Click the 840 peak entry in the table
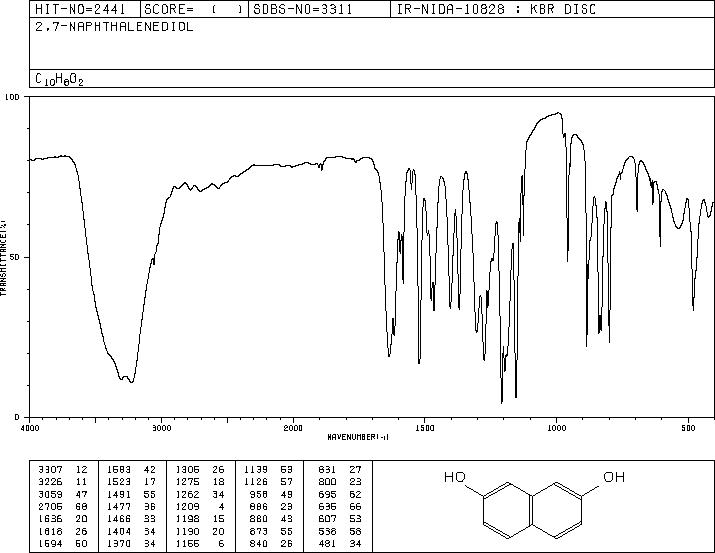The width and height of the screenshot is (715, 553). point(269,543)
